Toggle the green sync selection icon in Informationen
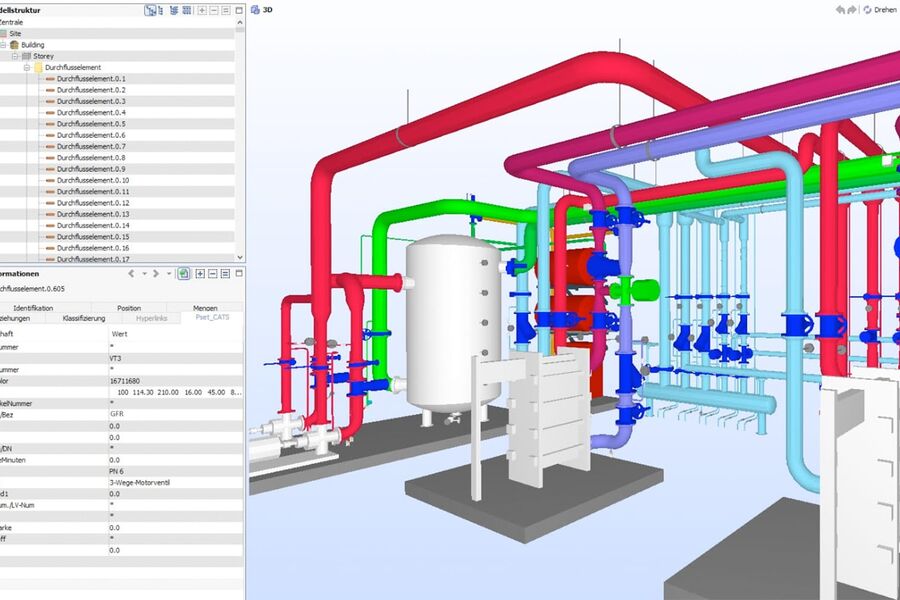Screen dimensions: 900x600 [x=184, y=273]
